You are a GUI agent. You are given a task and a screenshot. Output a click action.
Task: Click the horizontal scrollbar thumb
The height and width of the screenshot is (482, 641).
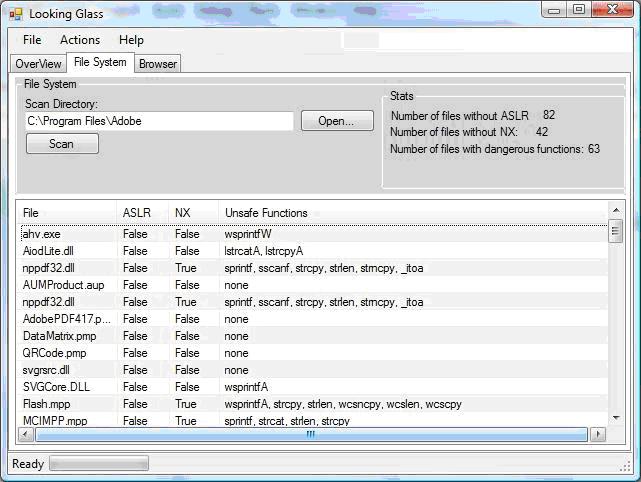tap(311, 434)
